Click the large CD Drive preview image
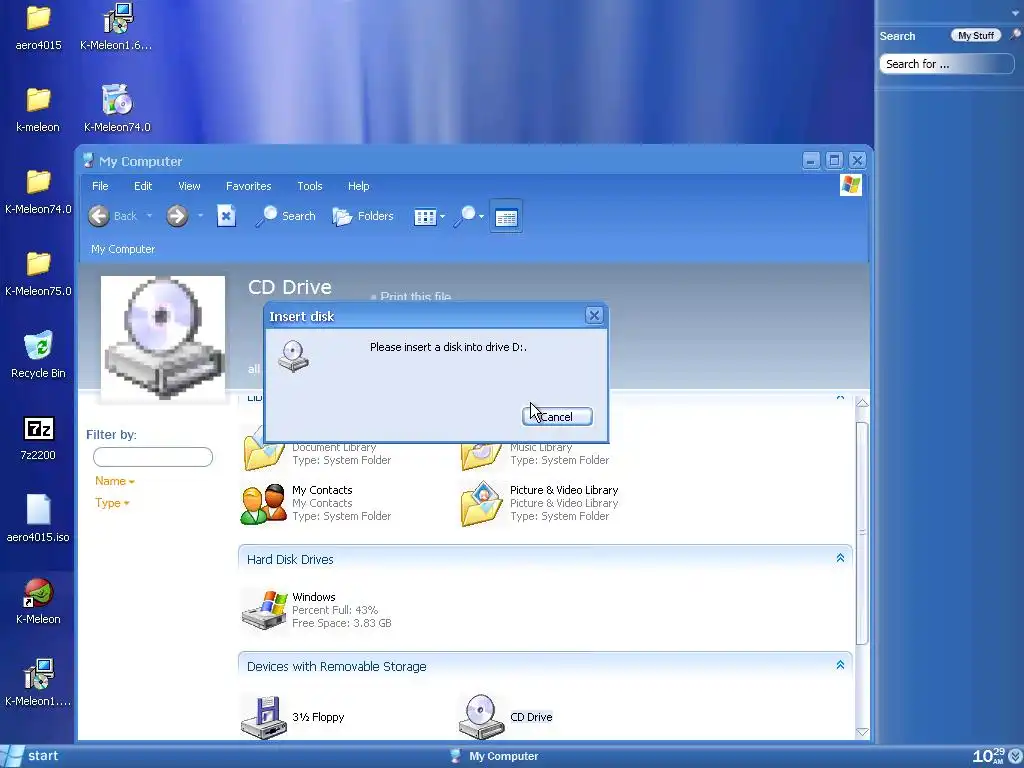Viewport: 1024px width, 768px height. pyautogui.click(x=163, y=338)
